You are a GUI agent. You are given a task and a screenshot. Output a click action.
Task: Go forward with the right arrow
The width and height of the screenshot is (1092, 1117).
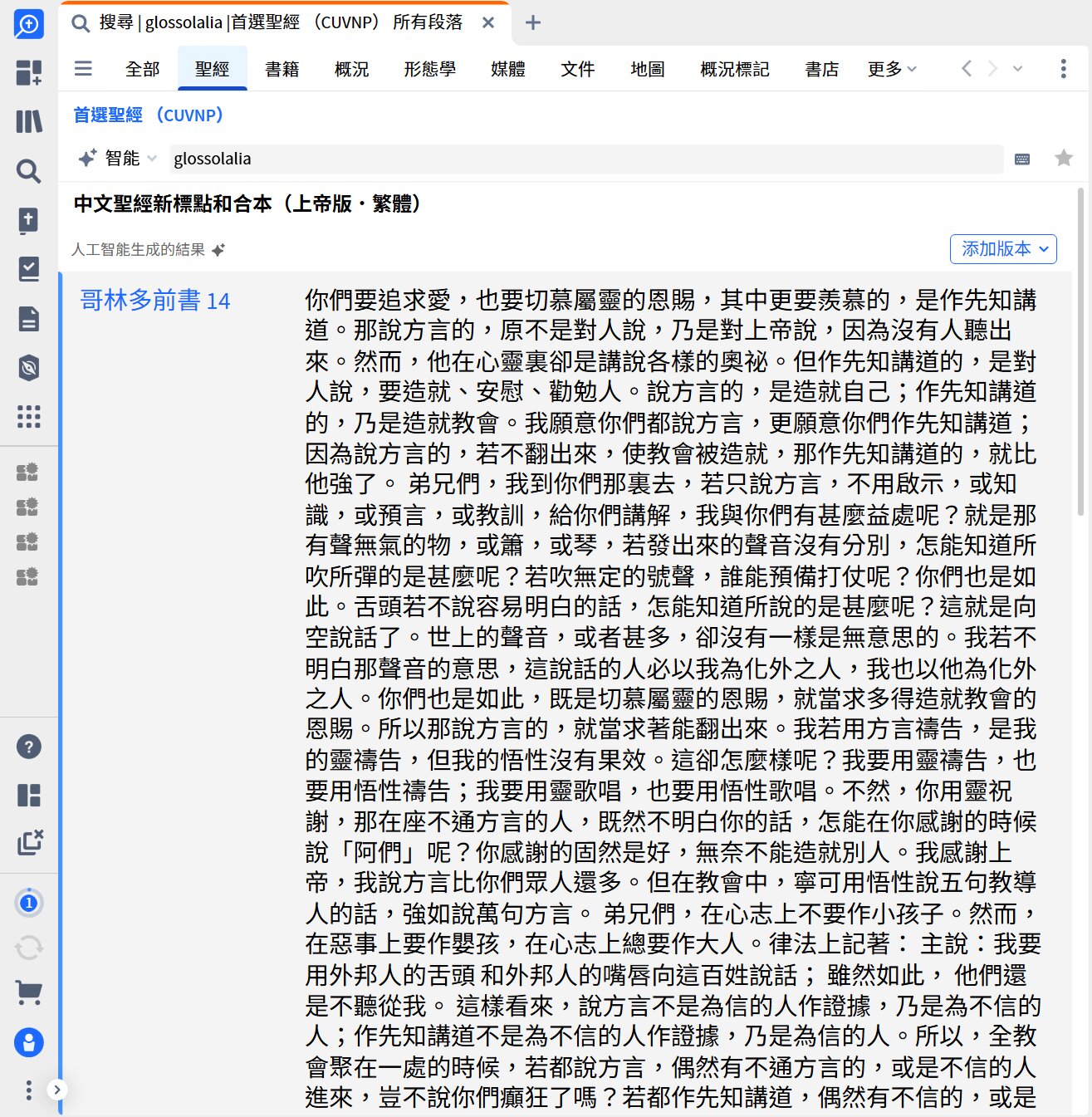(x=992, y=68)
